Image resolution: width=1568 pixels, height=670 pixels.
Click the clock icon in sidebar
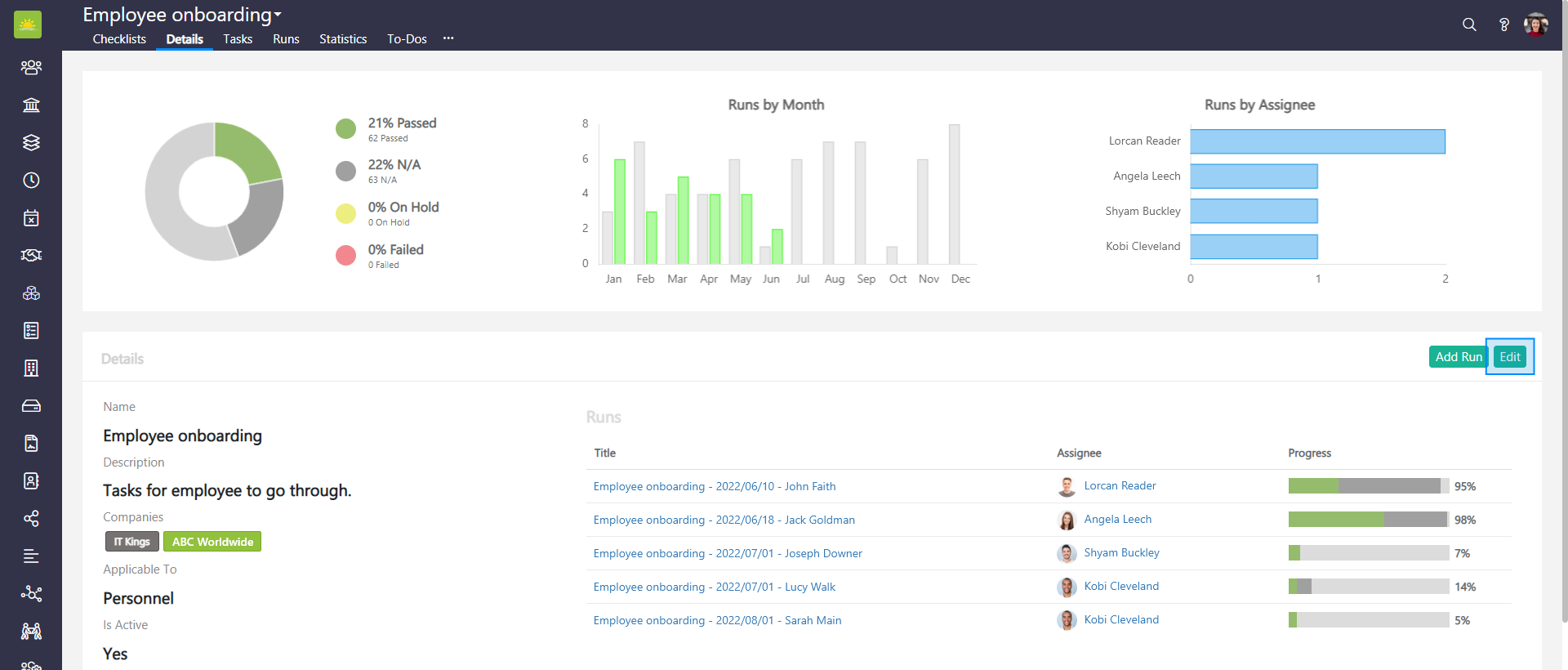(31, 180)
